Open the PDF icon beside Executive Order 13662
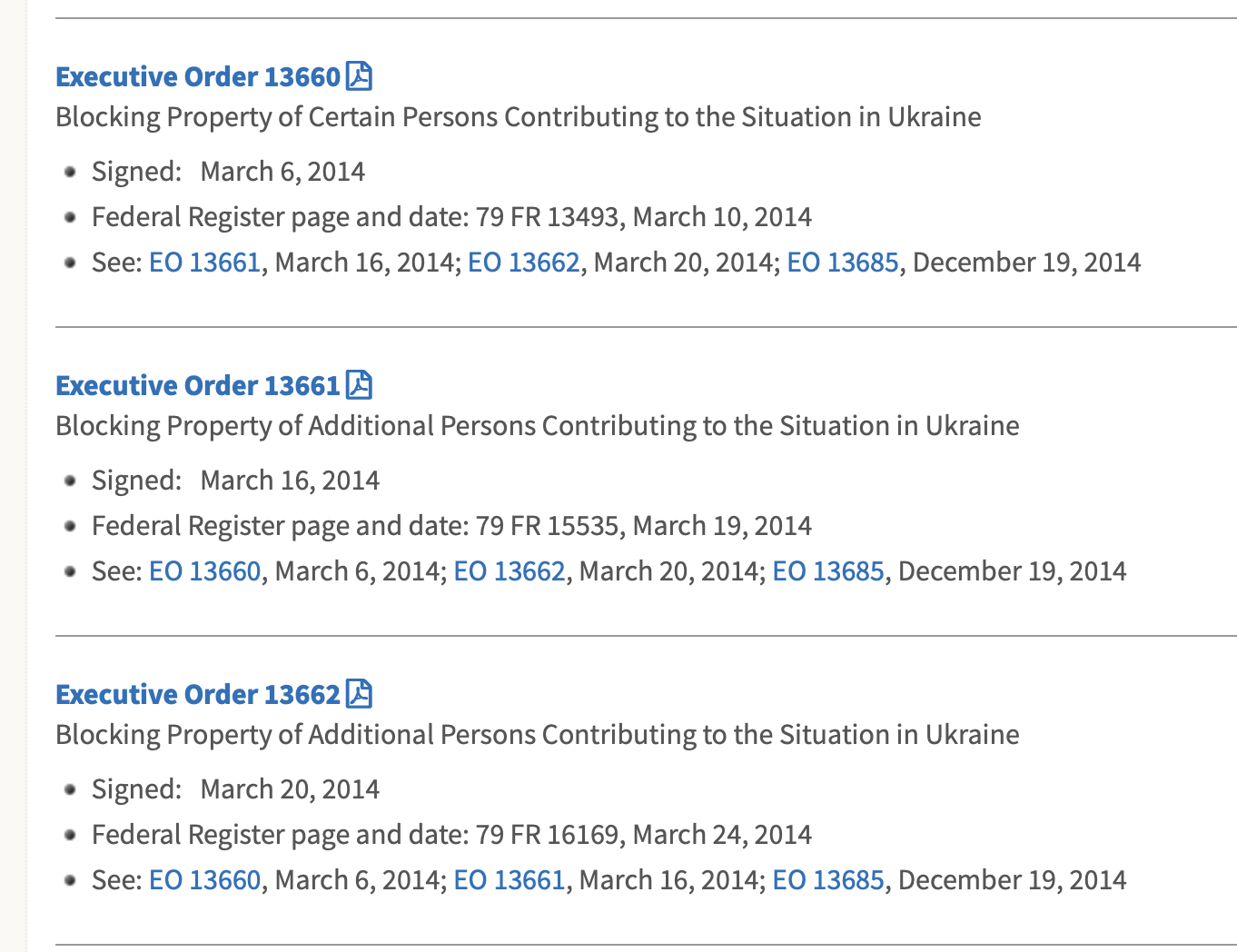1237x952 pixels. [x=360, y=694]
